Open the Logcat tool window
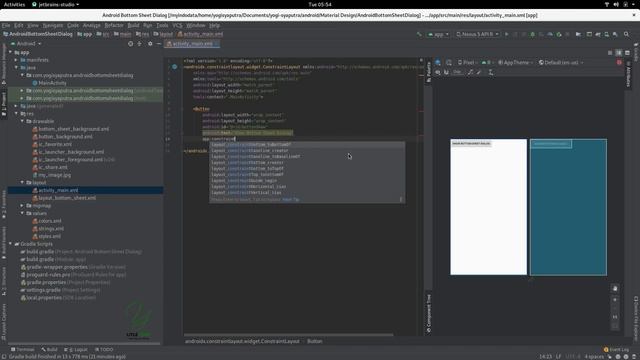 pos(76,349)
